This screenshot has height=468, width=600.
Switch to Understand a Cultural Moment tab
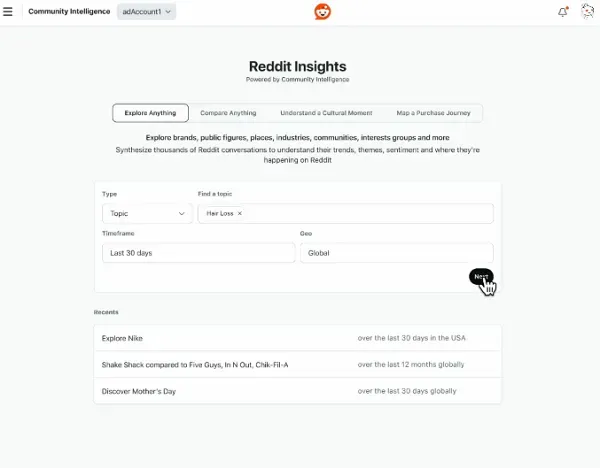click(326, 113)
